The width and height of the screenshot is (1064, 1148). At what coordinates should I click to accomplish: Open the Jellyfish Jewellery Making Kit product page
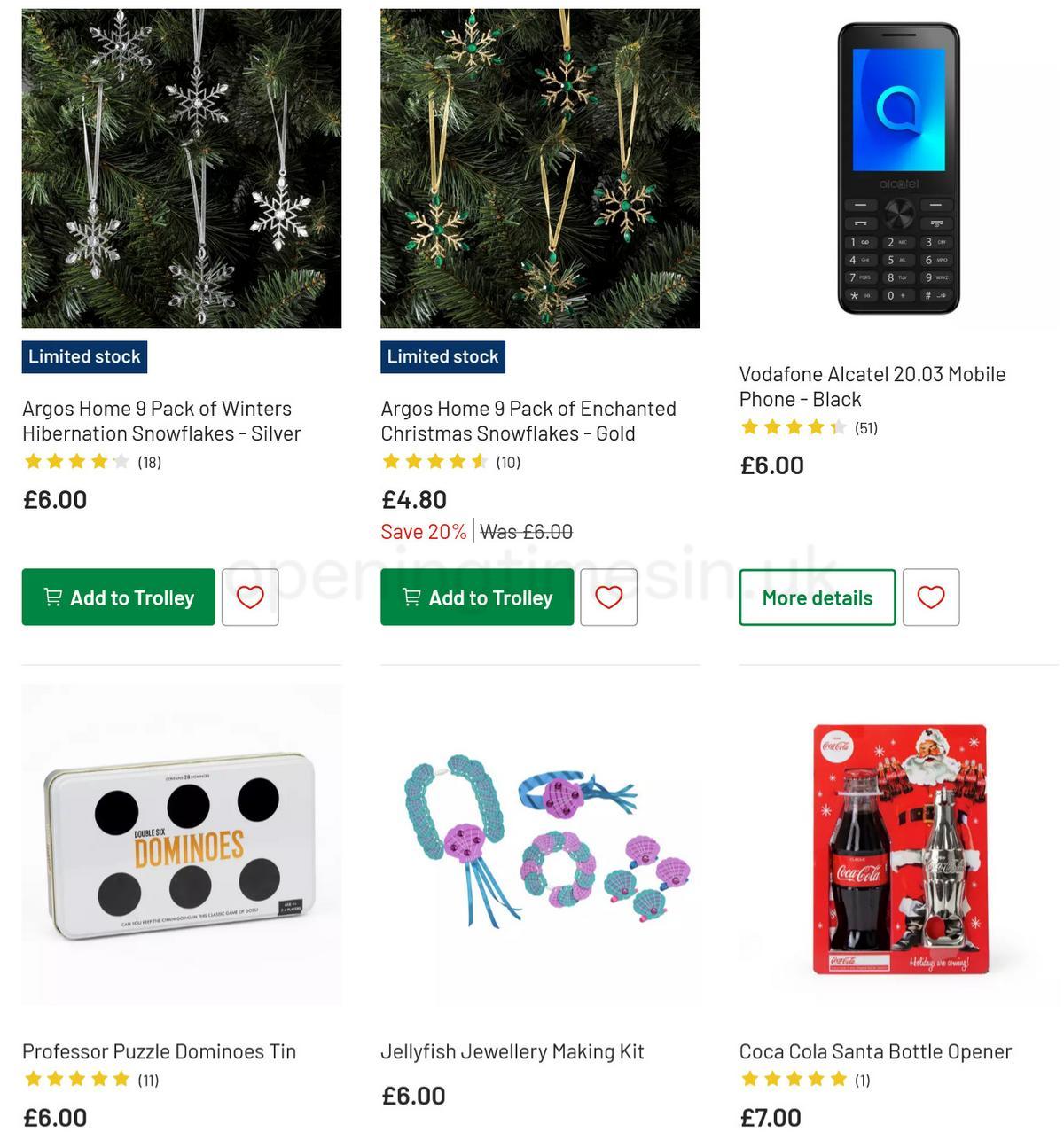click(x=512, y=1051)
